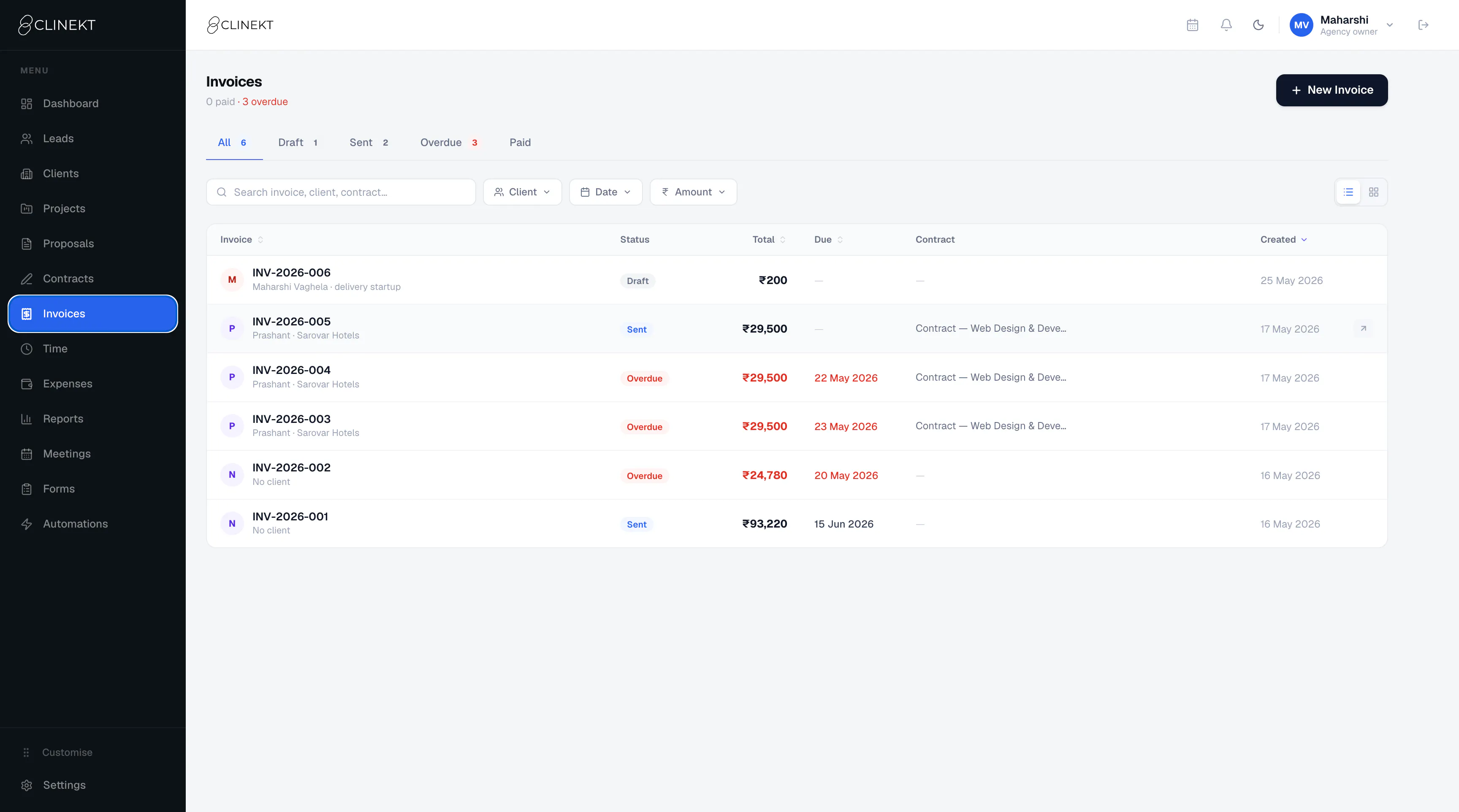1459x812 pixels.
Task: Click the Draft status badge
Action: [638, 281]
